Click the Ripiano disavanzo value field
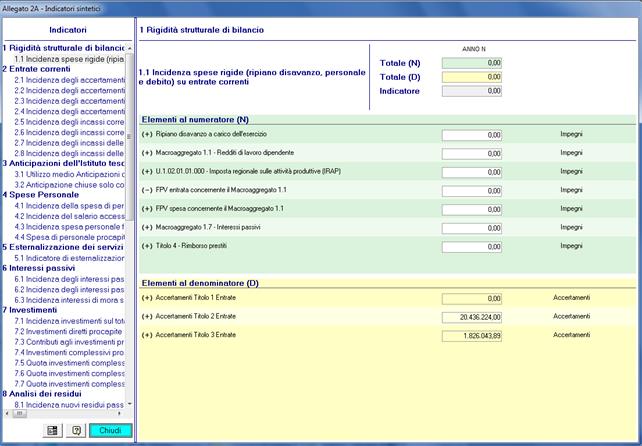The width and height of the screenshot is (642, 446). [x=472, y=134]
